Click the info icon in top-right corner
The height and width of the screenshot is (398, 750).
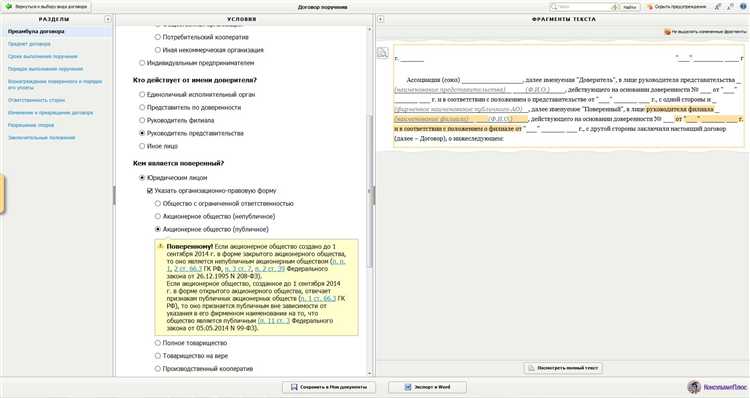pyautogui.click(x=743, y=7)
